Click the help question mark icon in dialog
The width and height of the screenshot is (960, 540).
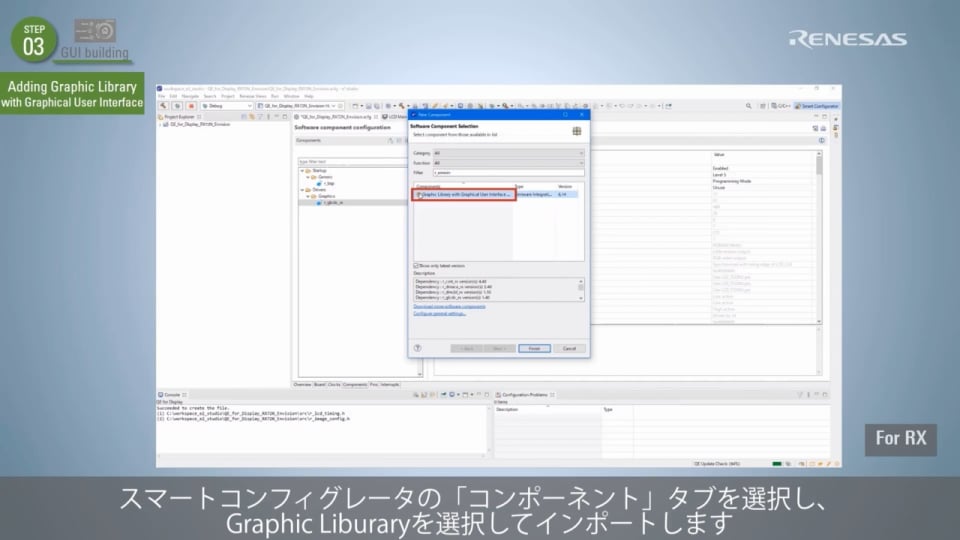[418, 348]
